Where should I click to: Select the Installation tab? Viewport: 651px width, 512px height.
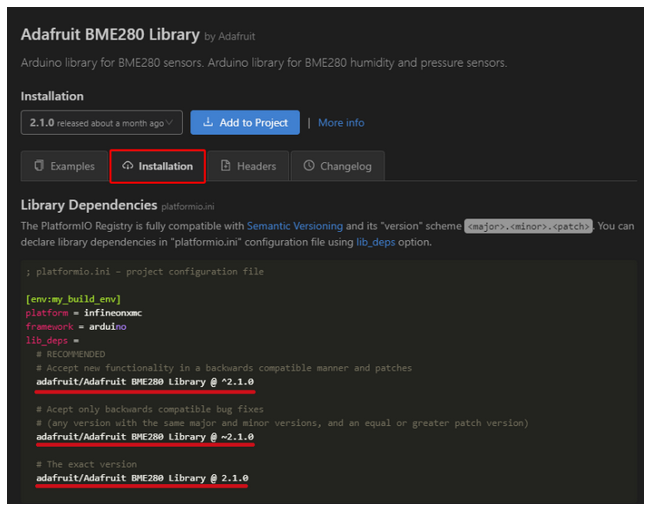coord(158,166)
